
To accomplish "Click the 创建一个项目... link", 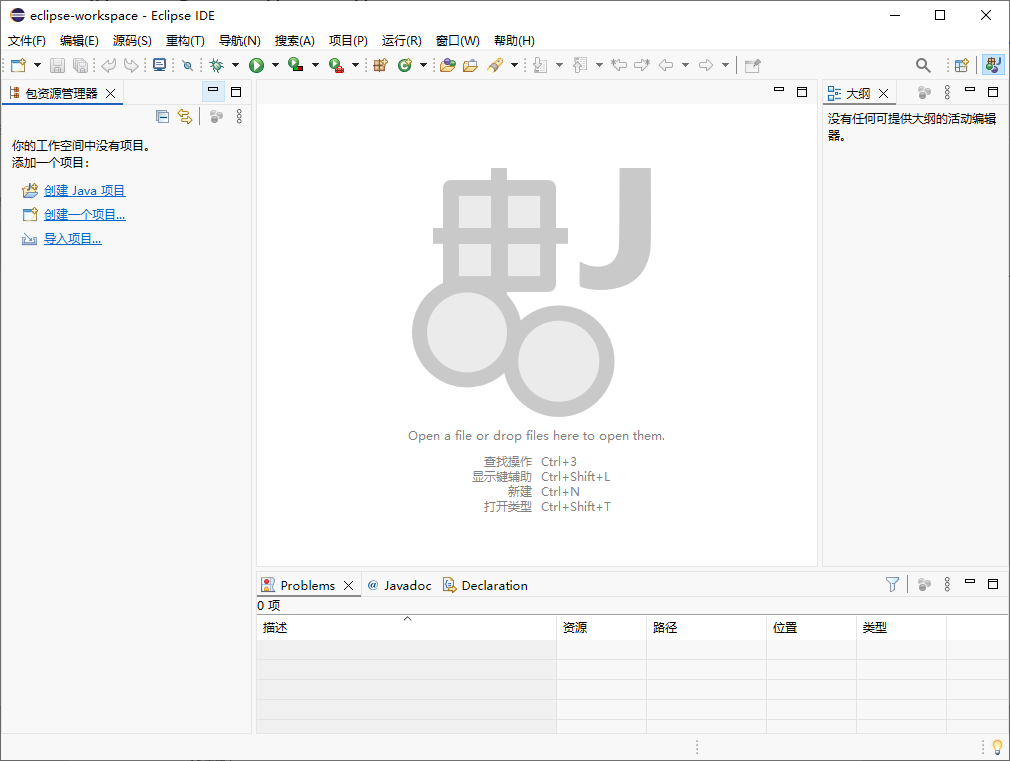I will [84, 215].
